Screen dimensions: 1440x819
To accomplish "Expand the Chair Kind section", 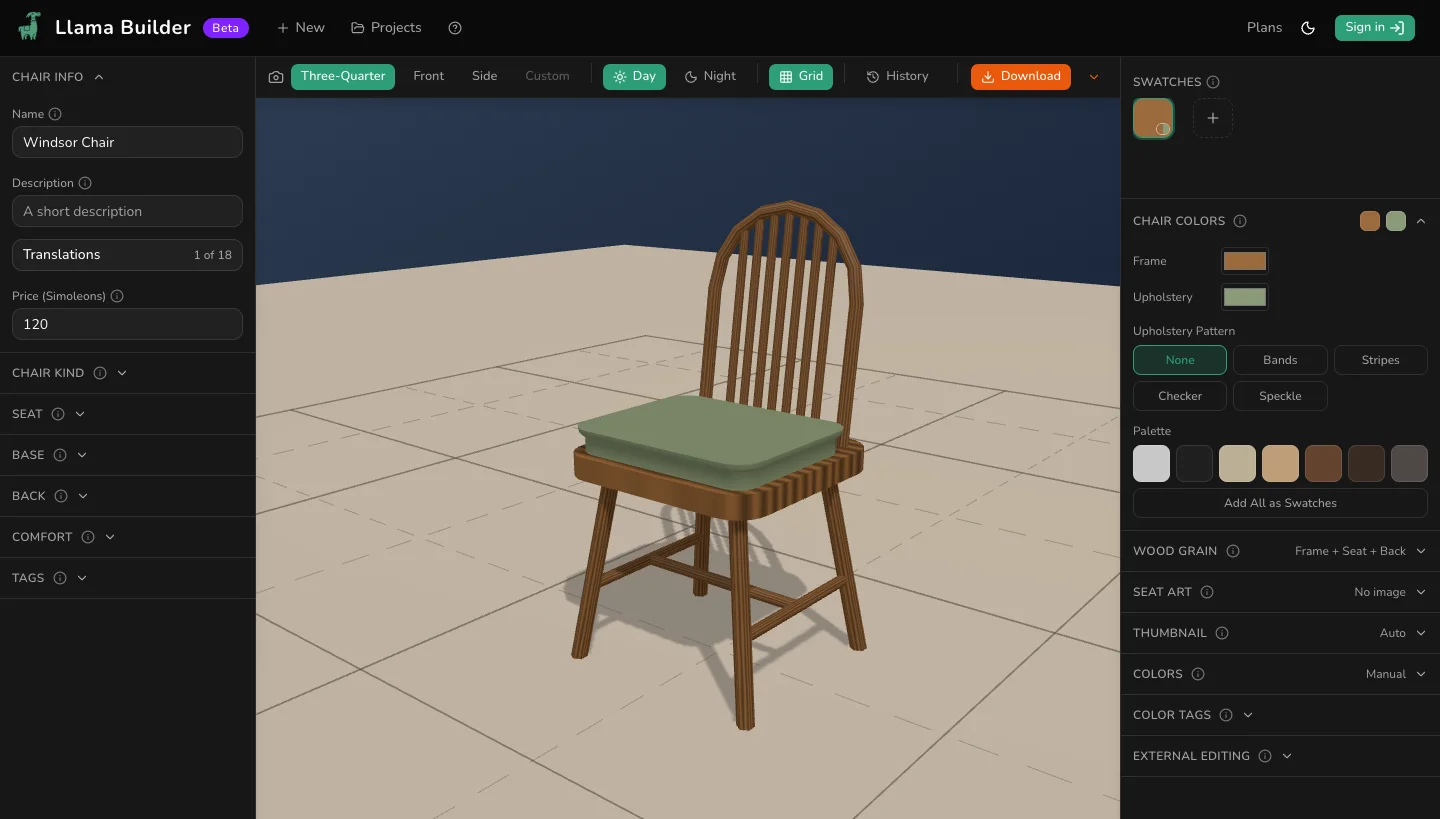I will coord(122,373).
